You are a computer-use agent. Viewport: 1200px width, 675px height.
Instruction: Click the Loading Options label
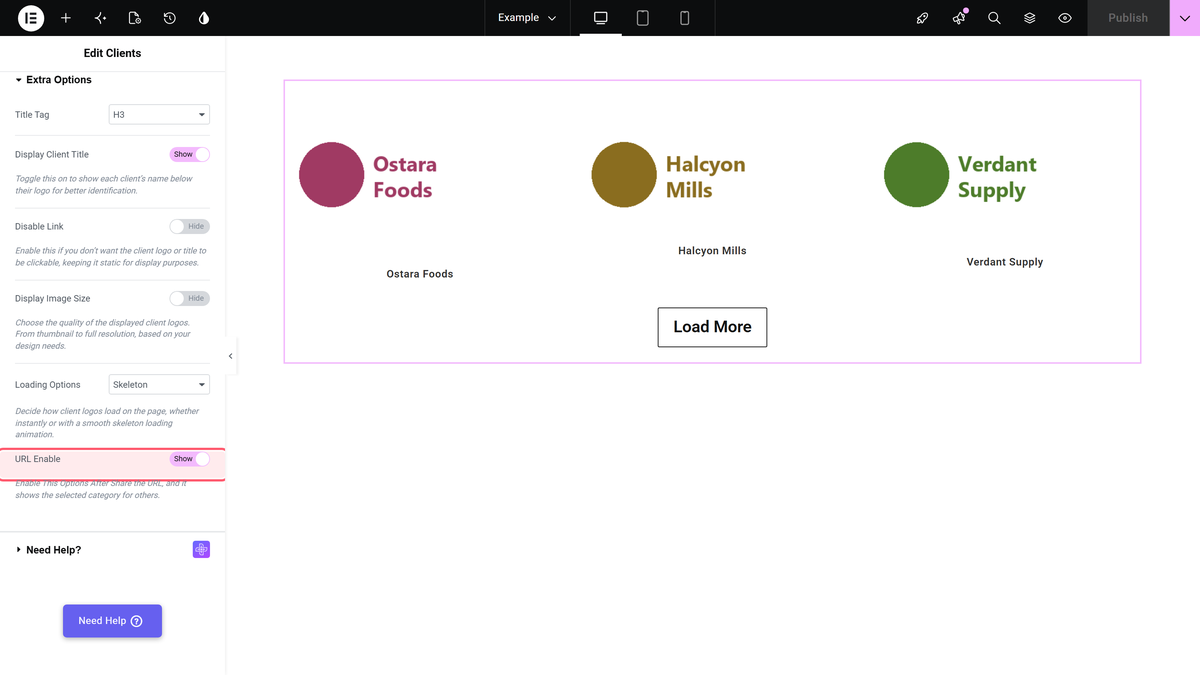point(46,385)
